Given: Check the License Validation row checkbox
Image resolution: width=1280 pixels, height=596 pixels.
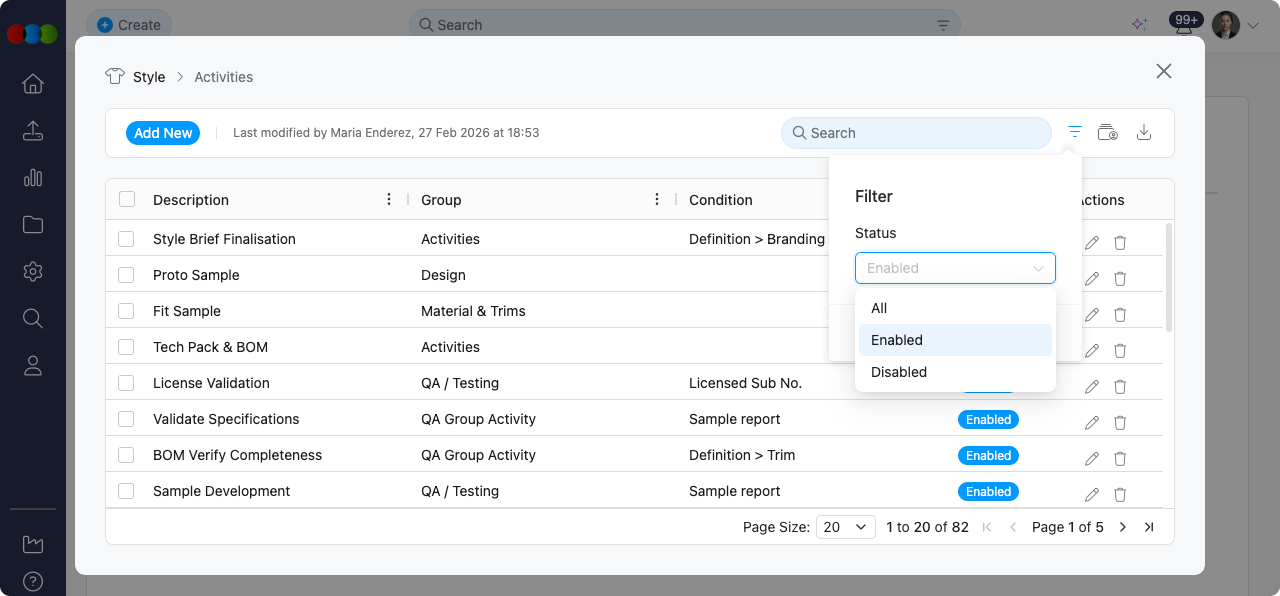Looking at the screenshot, I should coord(126,383).
